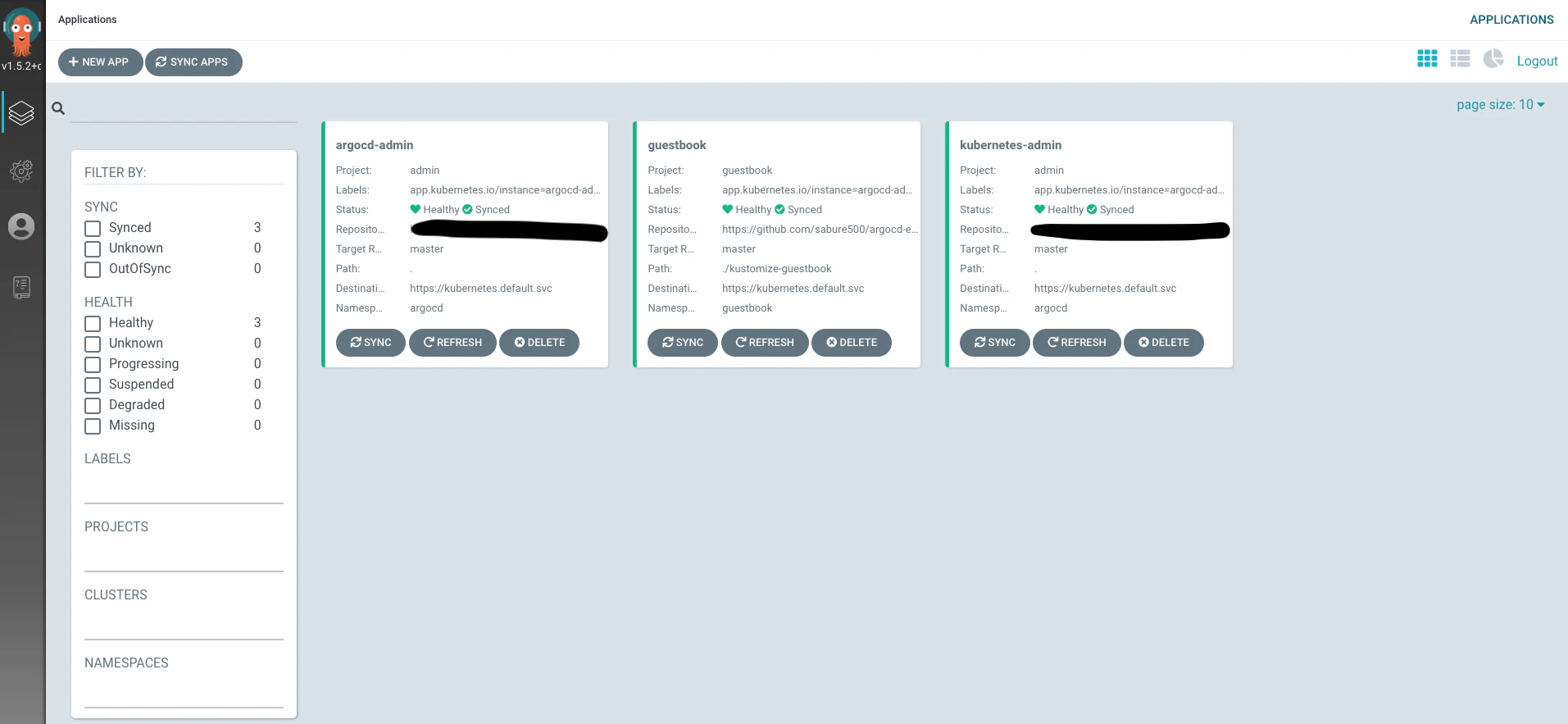The height and width of the screenshot is (724, 1568).
Task: Refresh the guestbook application
Action: (x=765, y=343)
